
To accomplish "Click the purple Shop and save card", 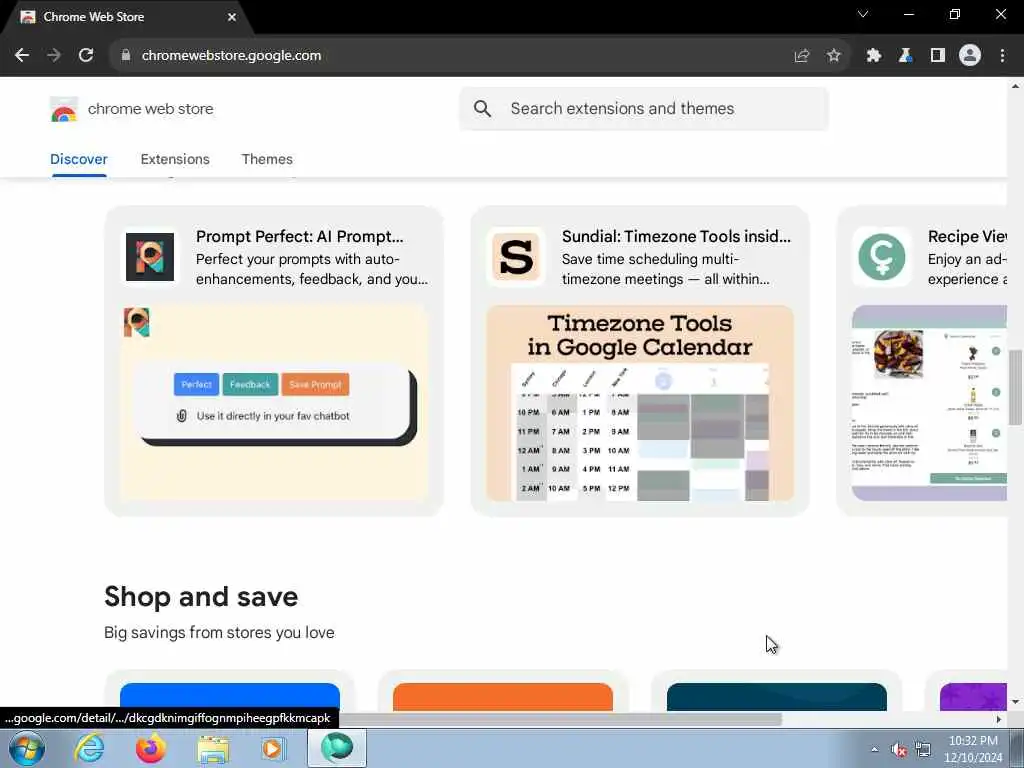I will [973, 697].
